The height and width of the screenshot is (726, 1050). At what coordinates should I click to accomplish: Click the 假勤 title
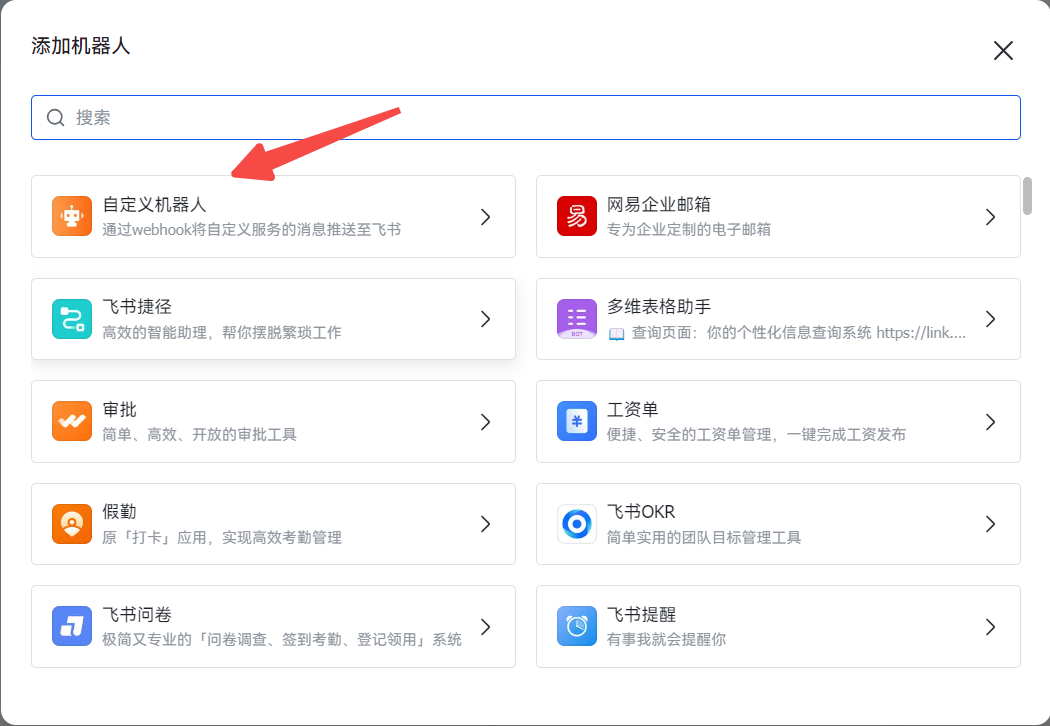(x=119, y=512)
